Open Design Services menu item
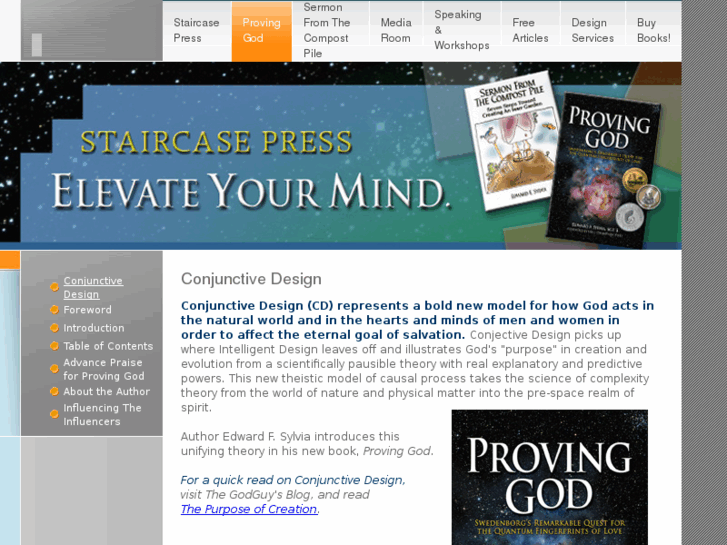The height and width of the screenshot is (545, 727). pos(593,31)
